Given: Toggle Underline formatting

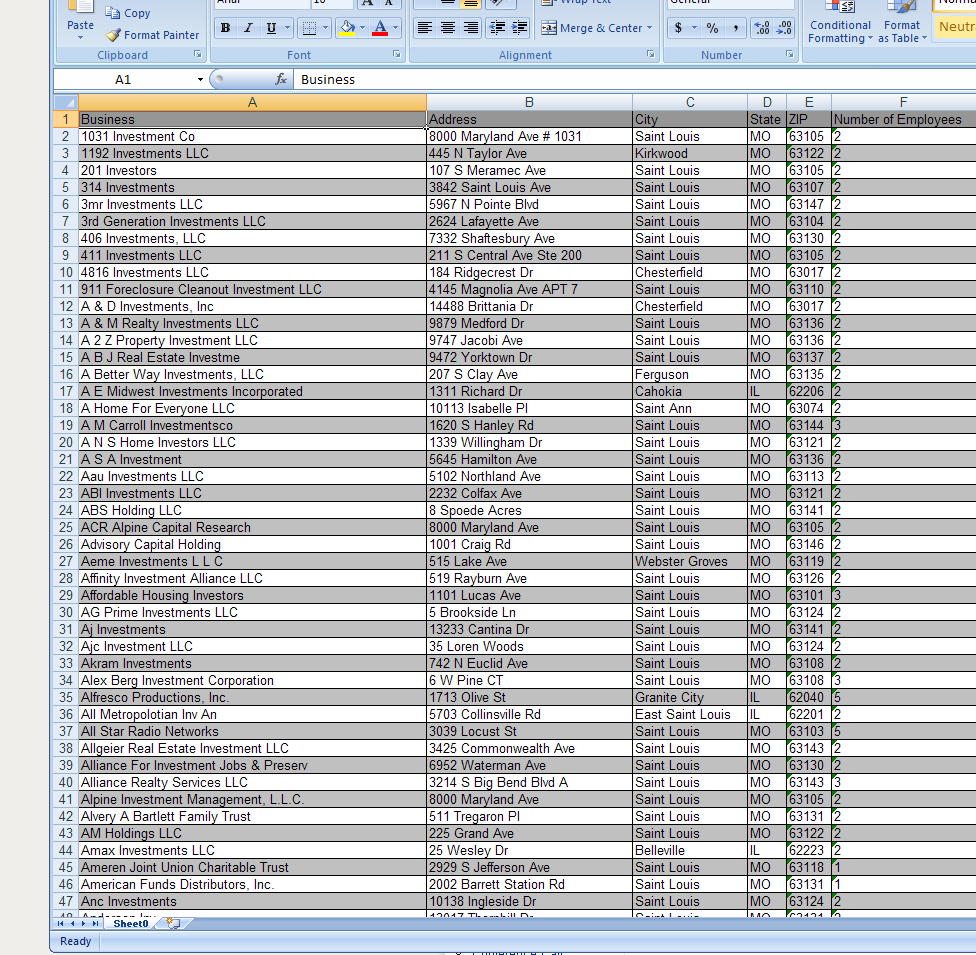Looking at the screenshot, I should coord(271,28).
